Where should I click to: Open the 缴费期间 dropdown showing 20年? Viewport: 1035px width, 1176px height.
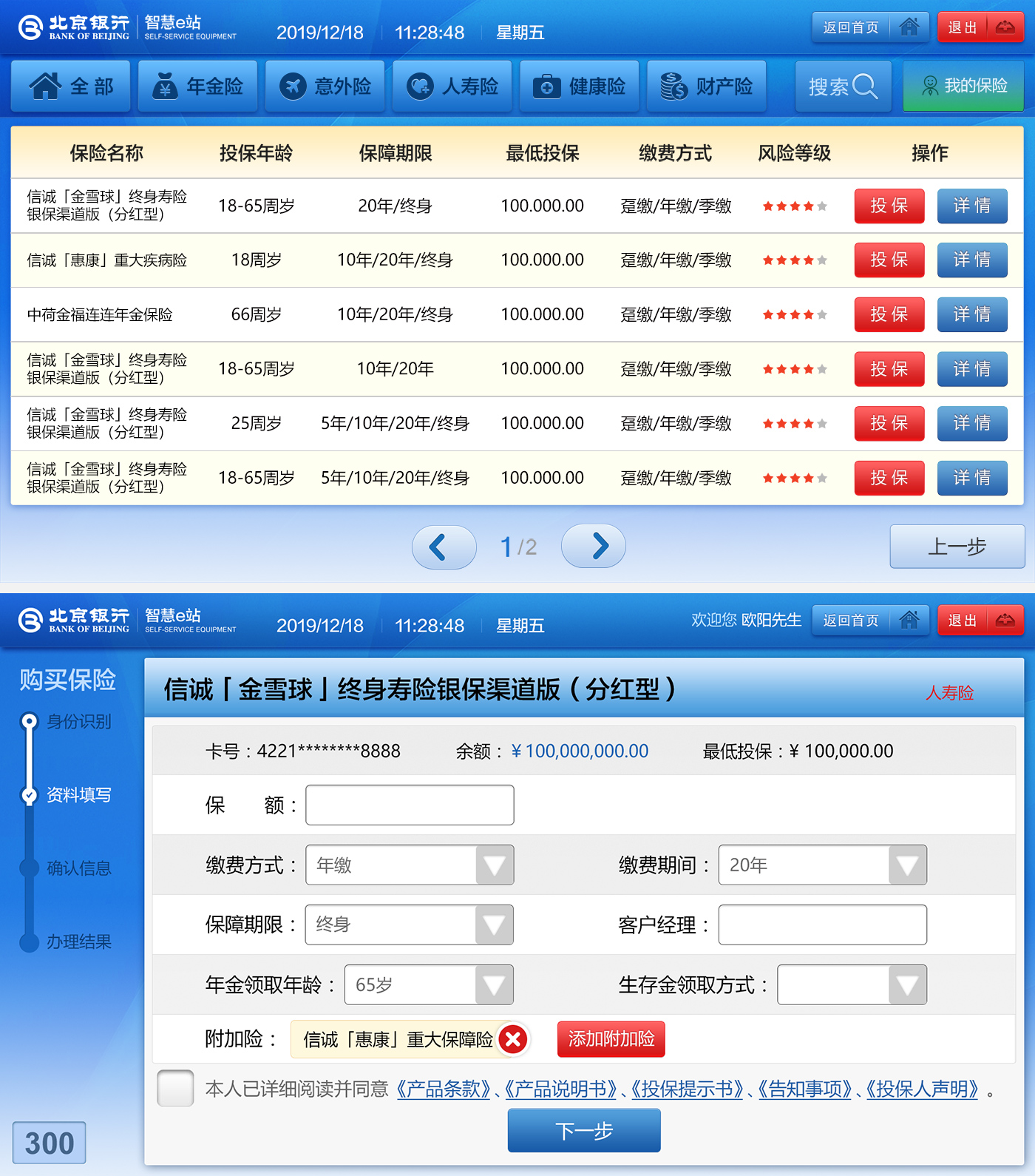823,865
